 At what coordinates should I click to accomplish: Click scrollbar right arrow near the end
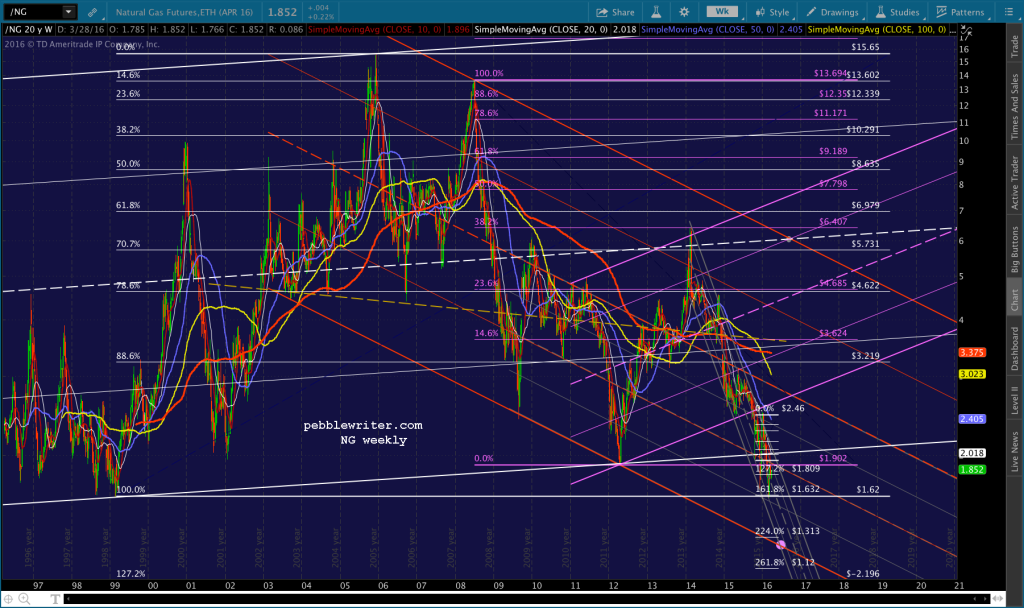click(986, 599)
